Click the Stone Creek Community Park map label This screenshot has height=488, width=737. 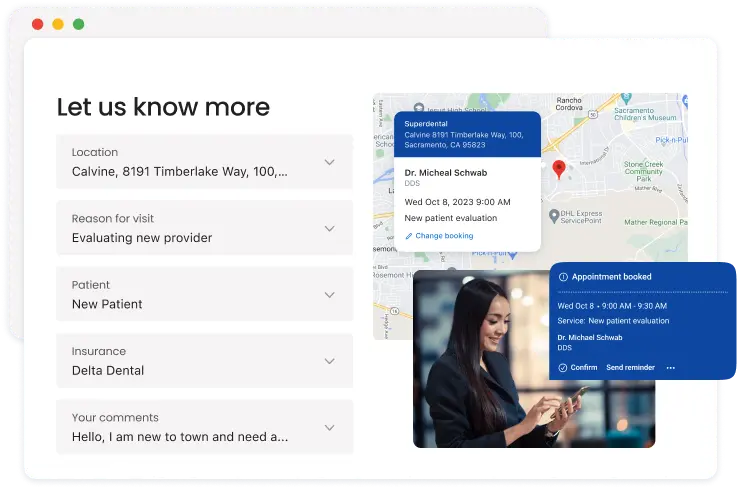(643, 172)
